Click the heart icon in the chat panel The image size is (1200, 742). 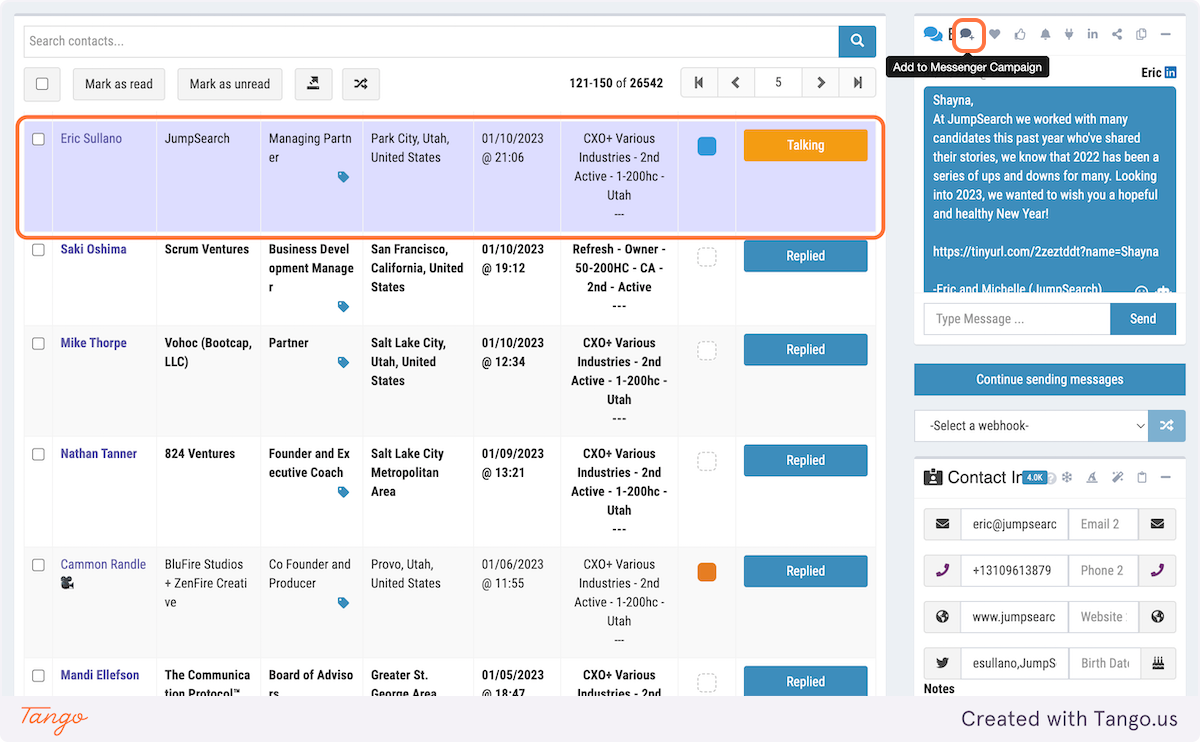pos(994,34)
